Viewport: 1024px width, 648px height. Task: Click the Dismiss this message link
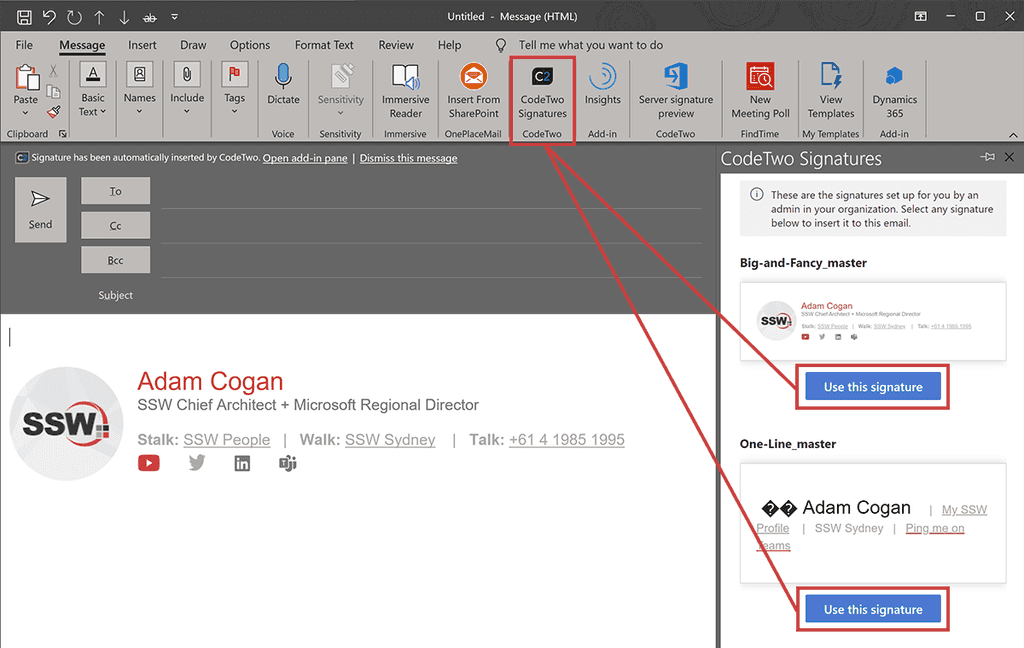coord(408,158)
